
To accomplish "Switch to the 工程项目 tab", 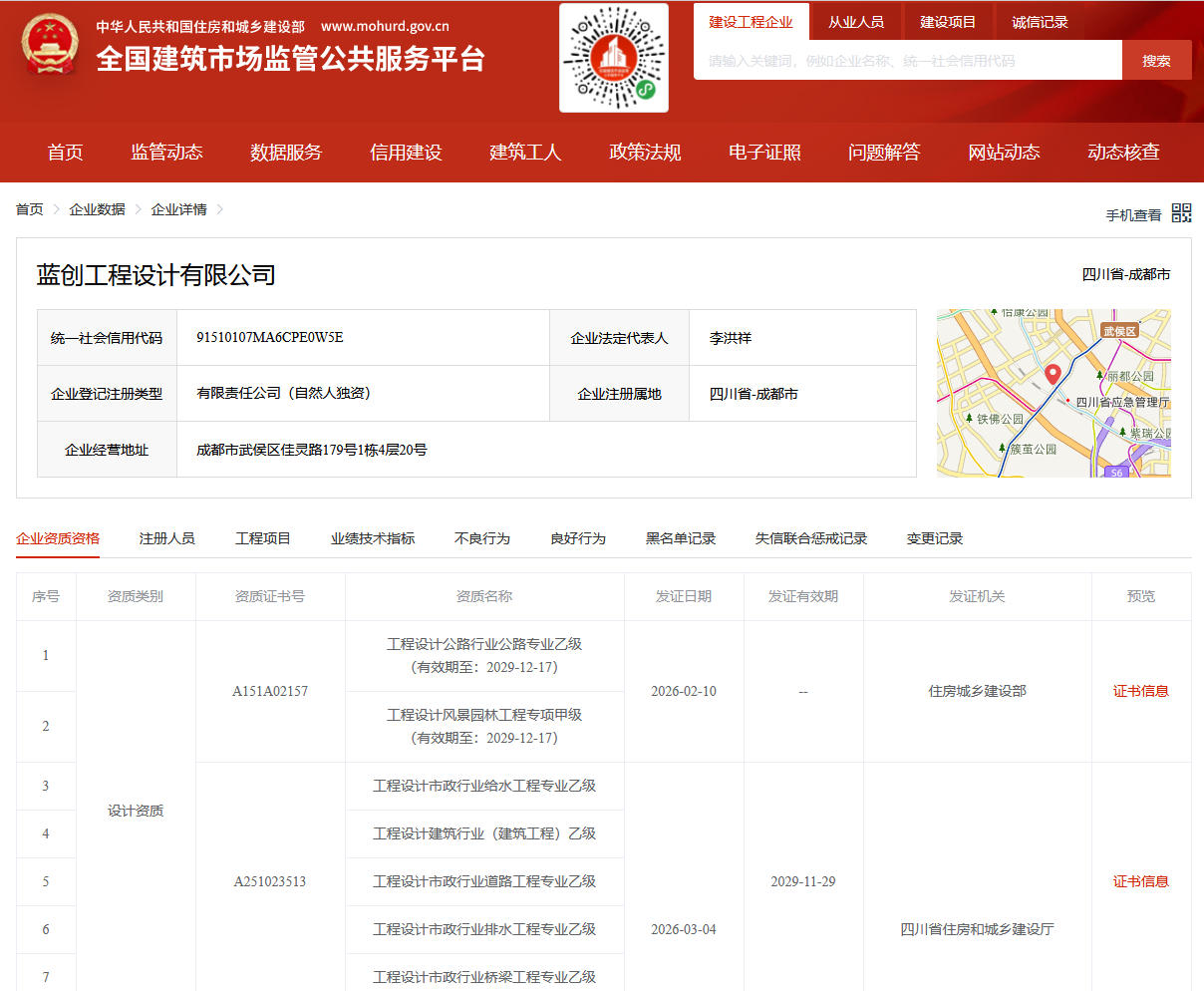I will 263,538.
